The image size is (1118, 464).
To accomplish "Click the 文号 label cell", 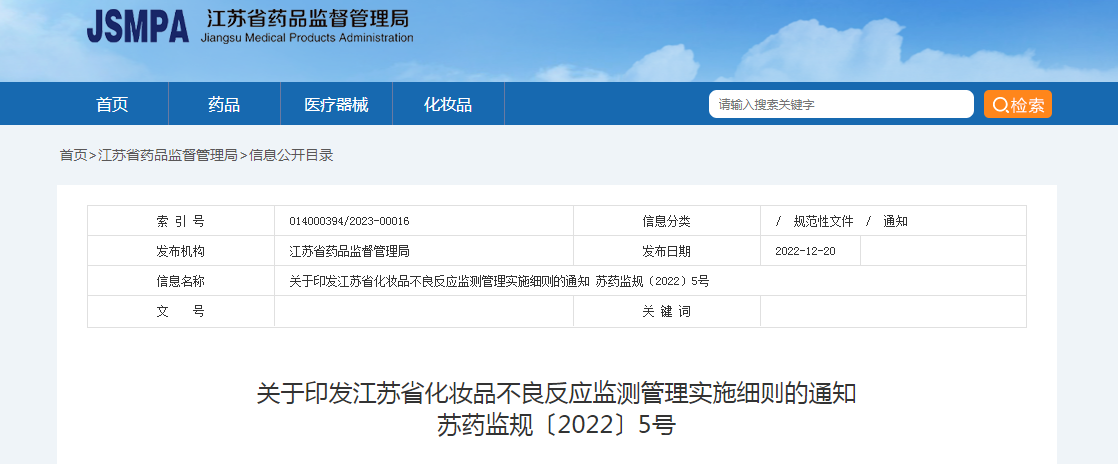I will [x=180, y=311].
